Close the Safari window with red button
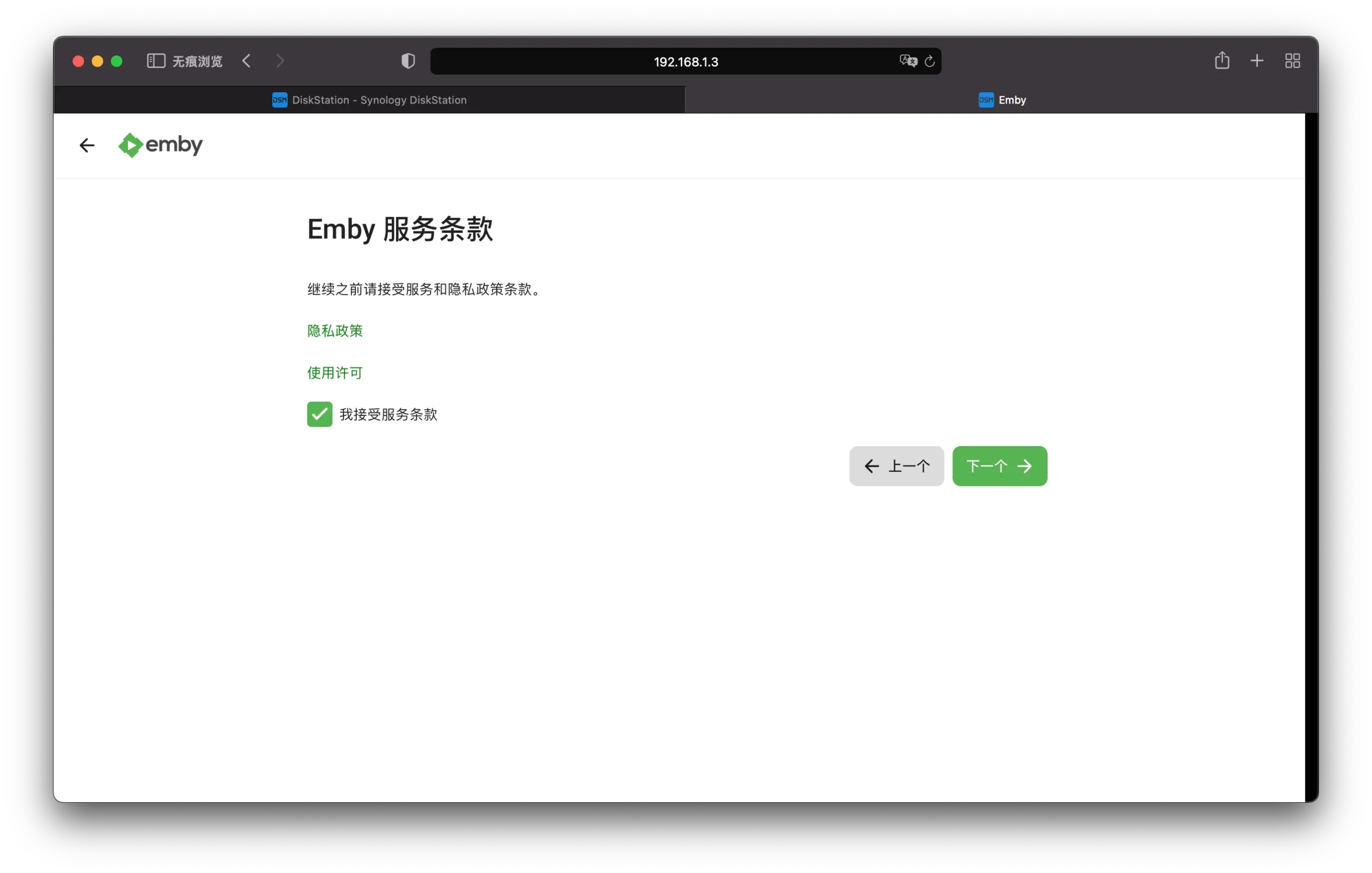 click(x=79, y=61)
